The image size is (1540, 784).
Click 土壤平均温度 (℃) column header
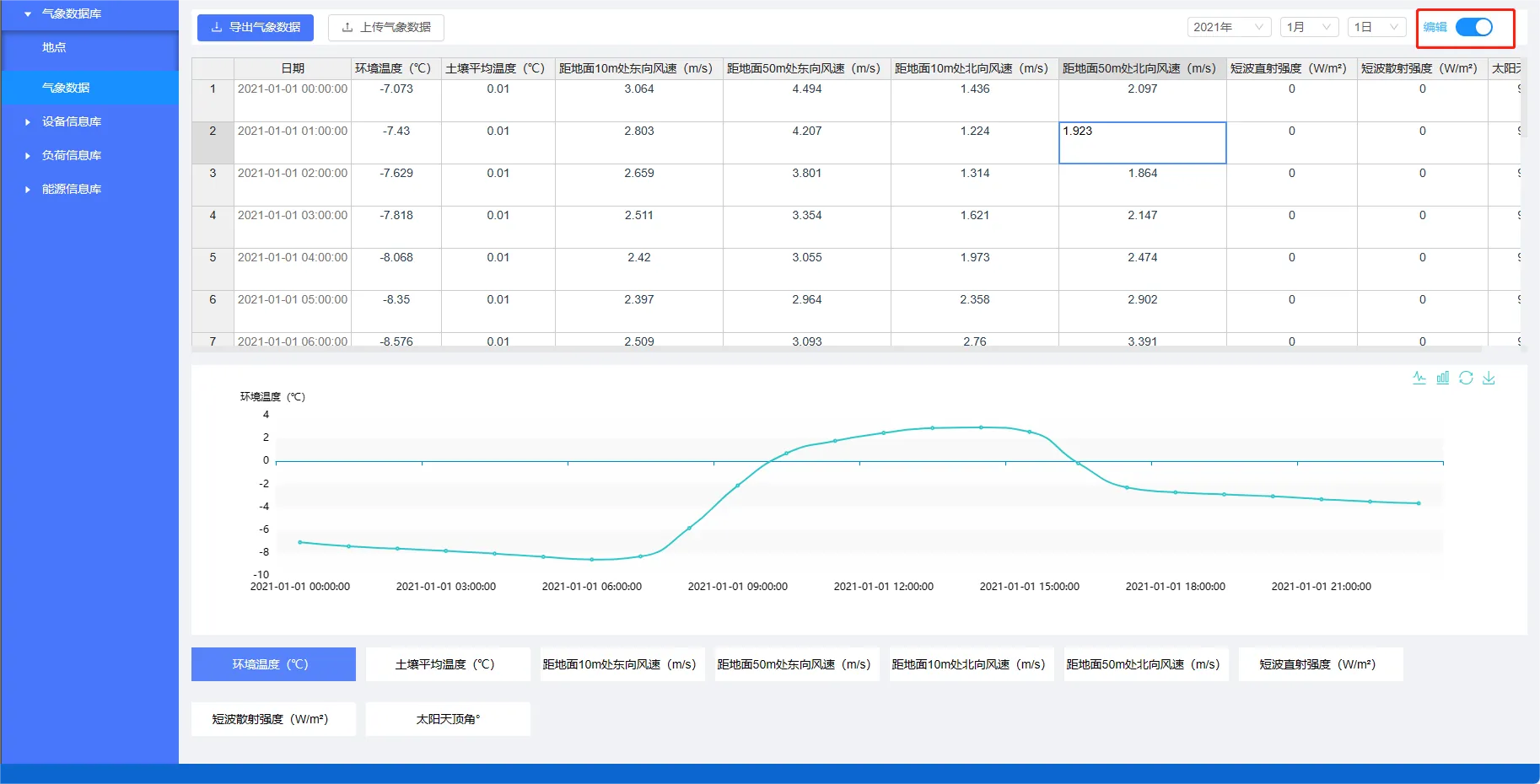(x=498, y=68)
